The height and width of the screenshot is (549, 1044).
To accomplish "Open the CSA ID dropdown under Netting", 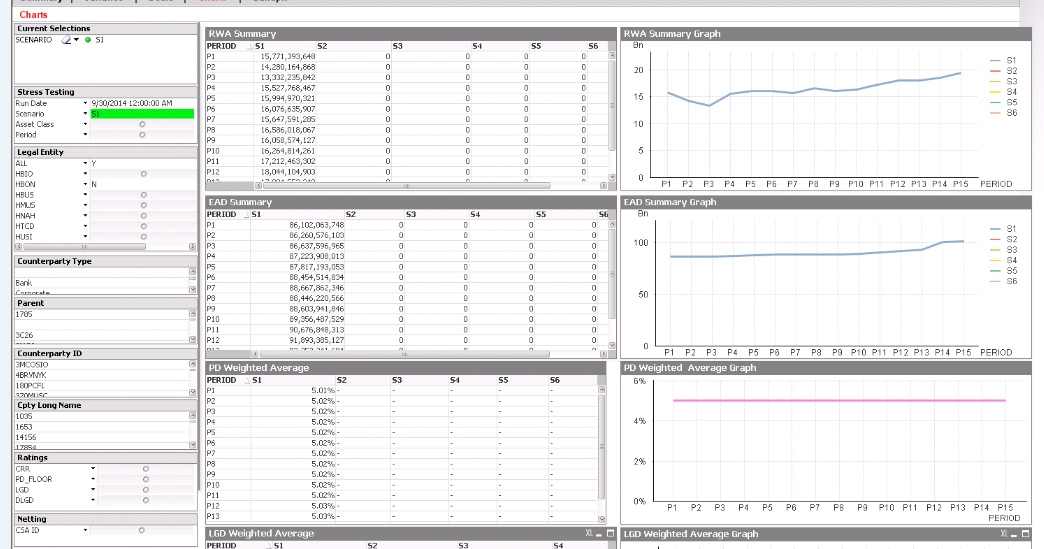I will point(86,530).
